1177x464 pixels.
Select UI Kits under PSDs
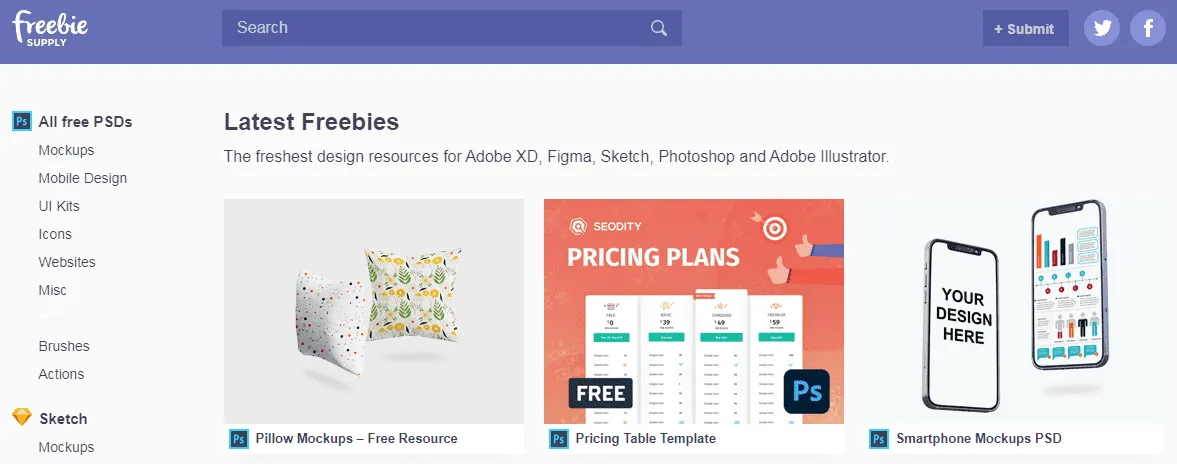pos(59,206)
